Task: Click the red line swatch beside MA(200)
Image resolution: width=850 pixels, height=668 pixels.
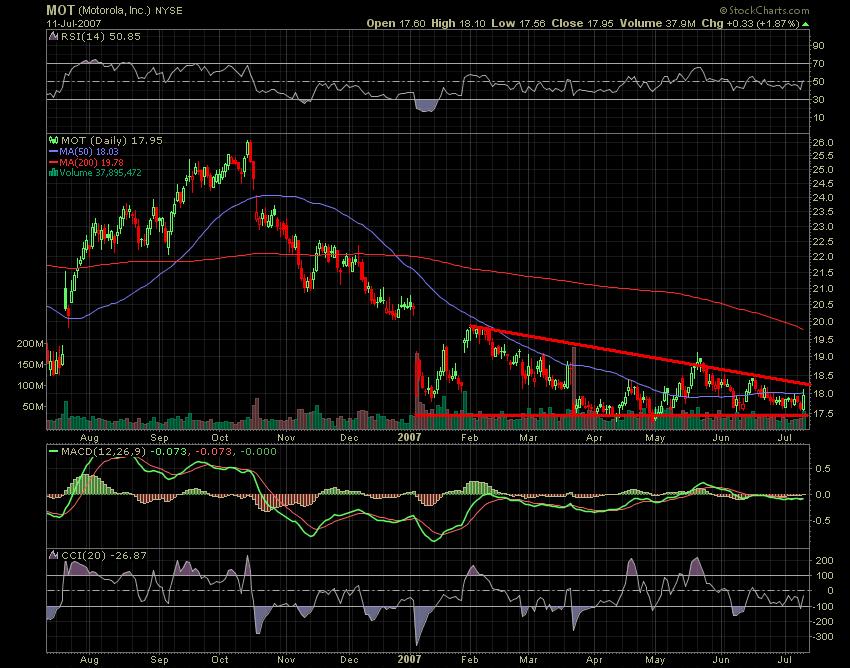Action: pyautogui.click(x=53, y=163)
